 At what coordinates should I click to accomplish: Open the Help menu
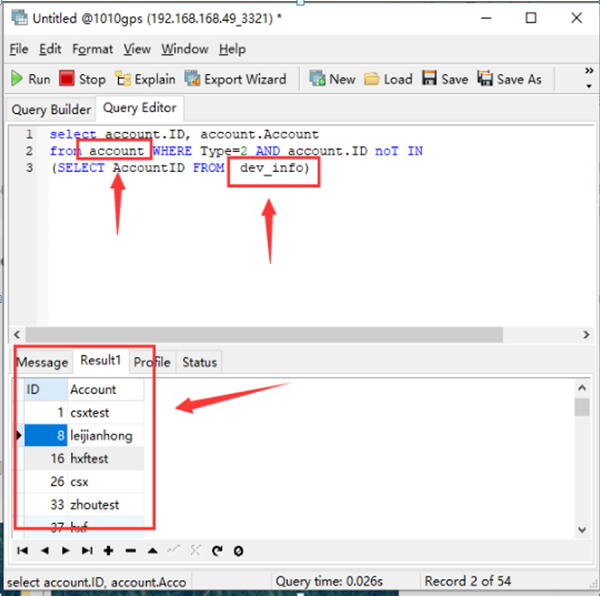pyautogui.click(x=232, y=49)
